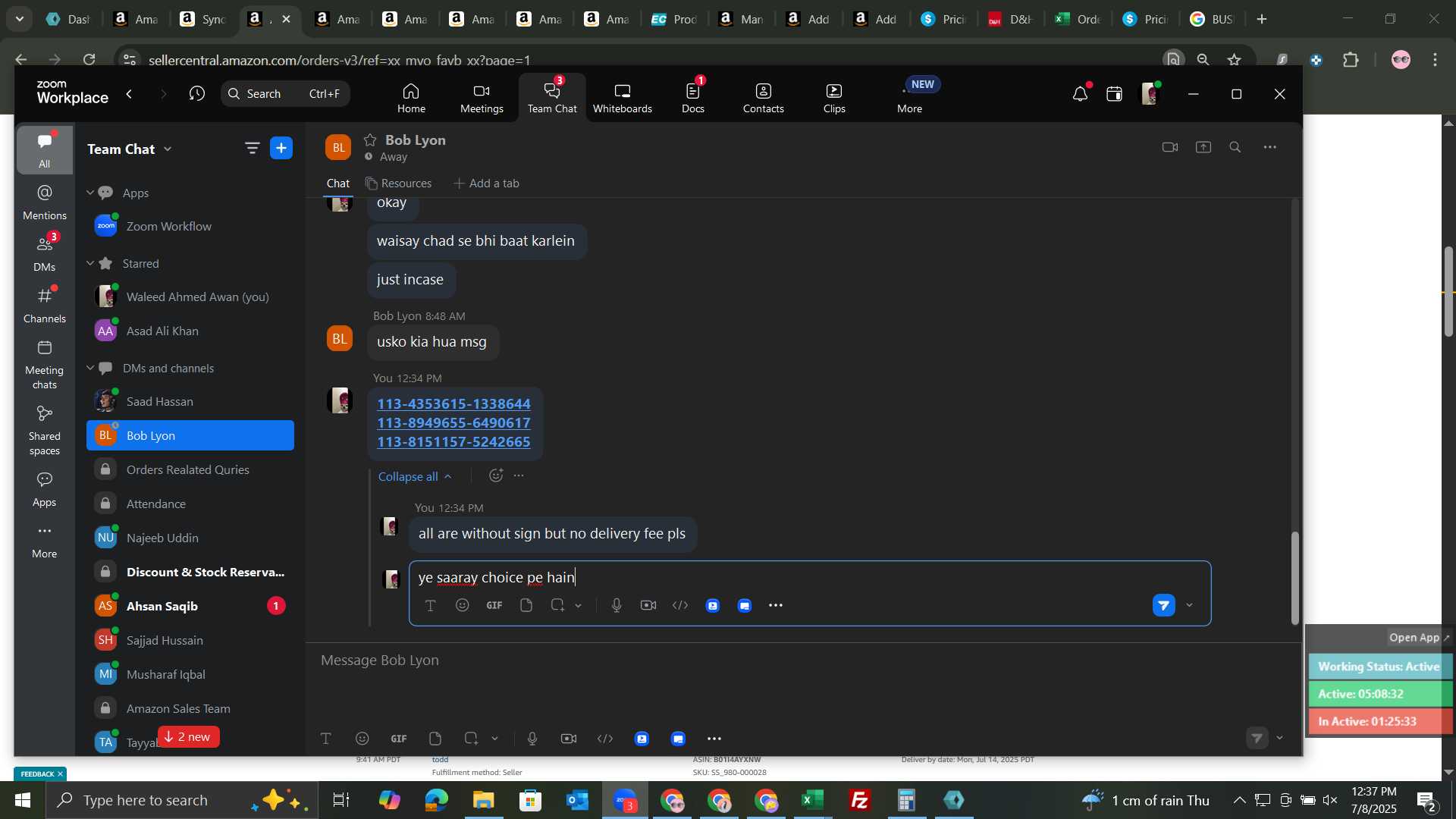Open the Contacts tab
1456x819 pixels.
tap(763, 98)
